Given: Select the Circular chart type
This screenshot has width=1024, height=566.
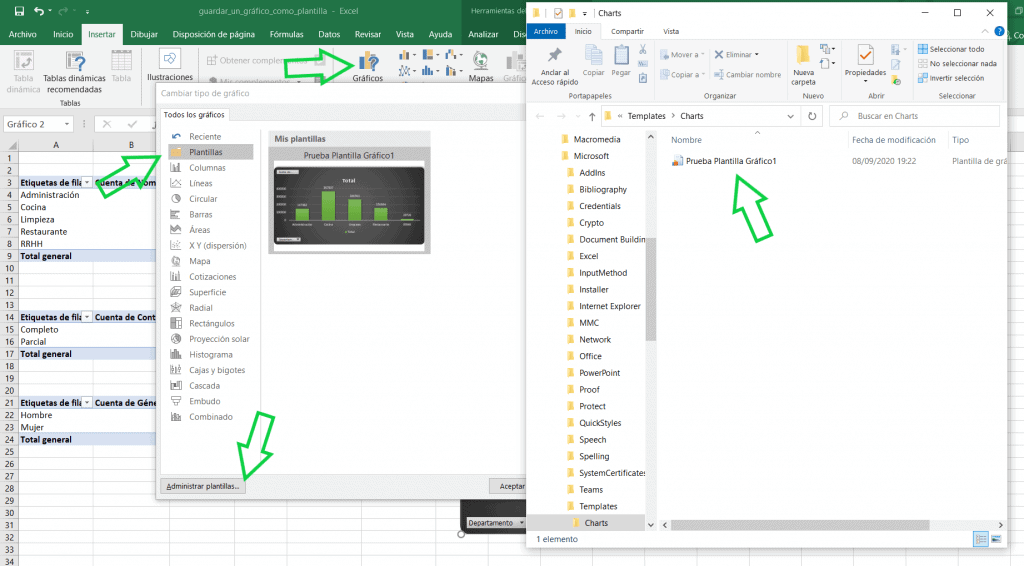Looking at the screenshot, I should coord(203,199).
